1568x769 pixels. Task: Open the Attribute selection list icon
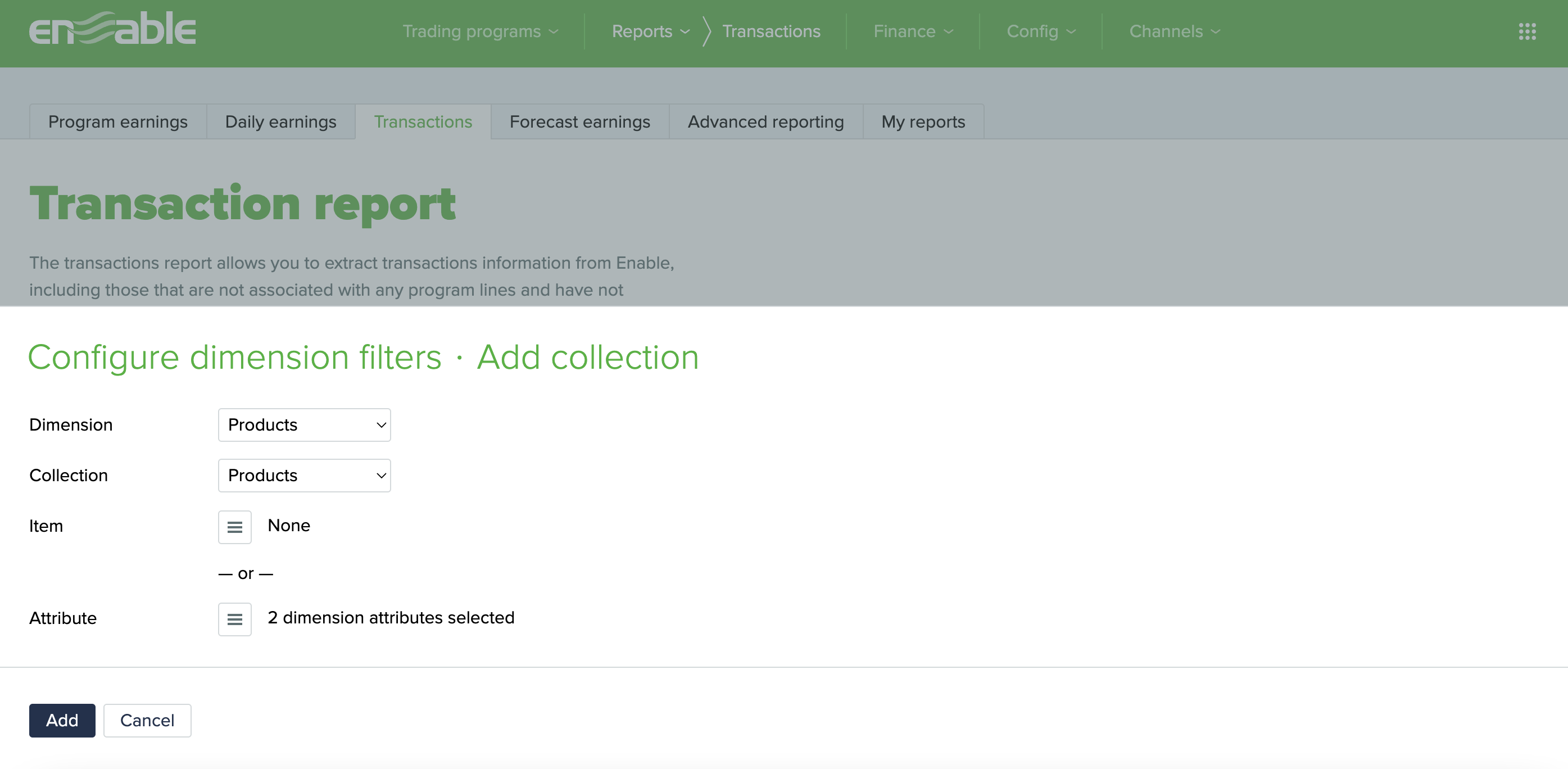pos(234,619)
